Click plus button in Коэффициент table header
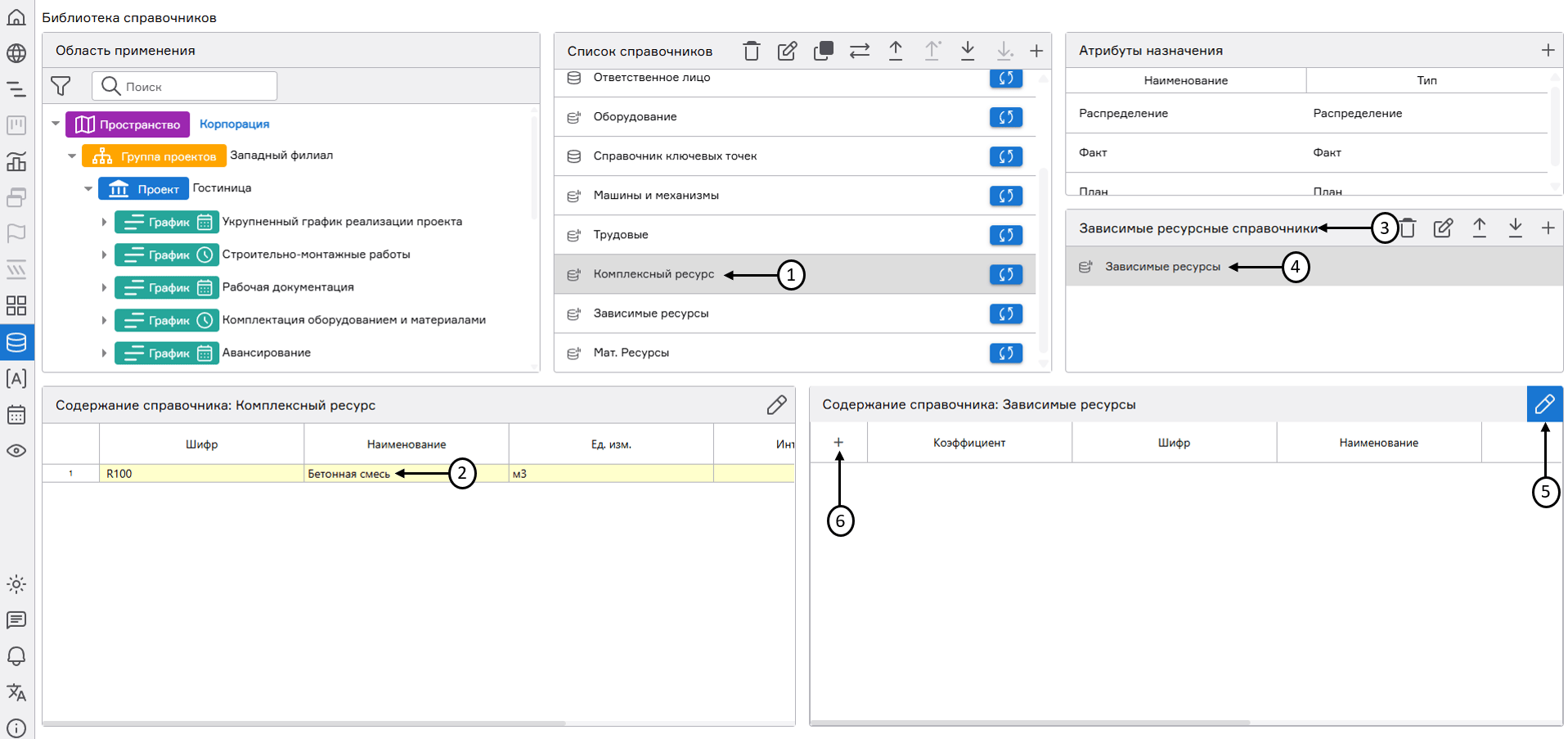Viewport: 1568px width, 739px height. (x=838, y=443)
